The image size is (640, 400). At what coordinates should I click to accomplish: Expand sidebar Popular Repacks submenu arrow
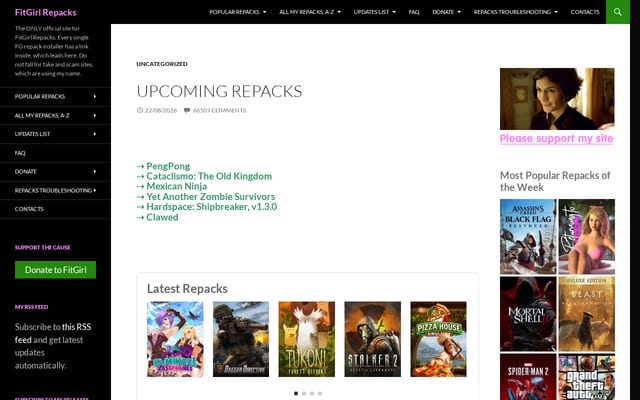(95, 96)
